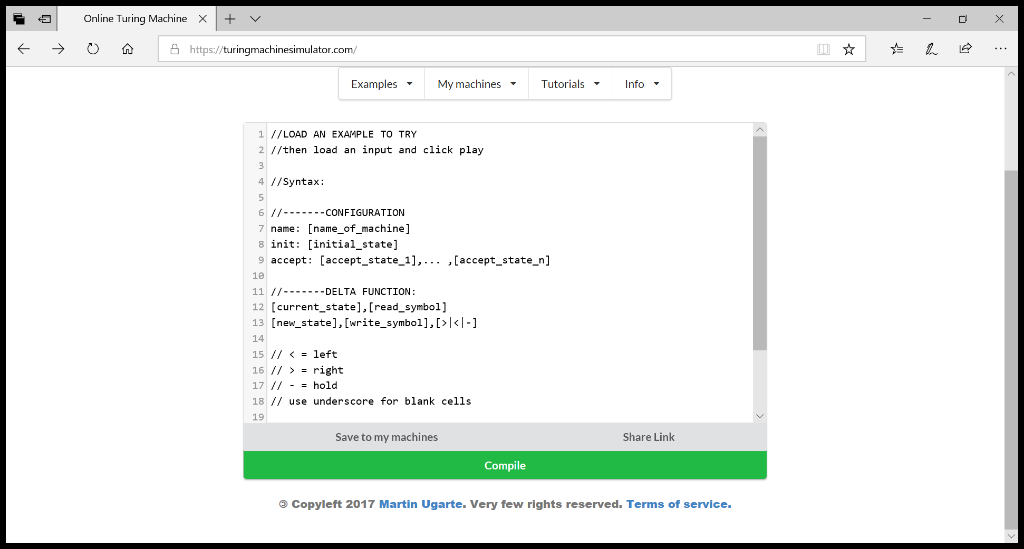
Task: Click the '//-------CONFIGURATION' comment line
Action: pyautogui.click(x=338, y=213)
